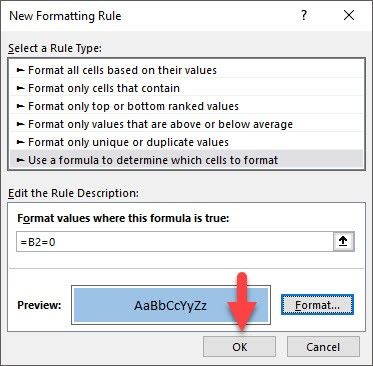Open the Format... button

pyautogui.click(x=317, y=305)
